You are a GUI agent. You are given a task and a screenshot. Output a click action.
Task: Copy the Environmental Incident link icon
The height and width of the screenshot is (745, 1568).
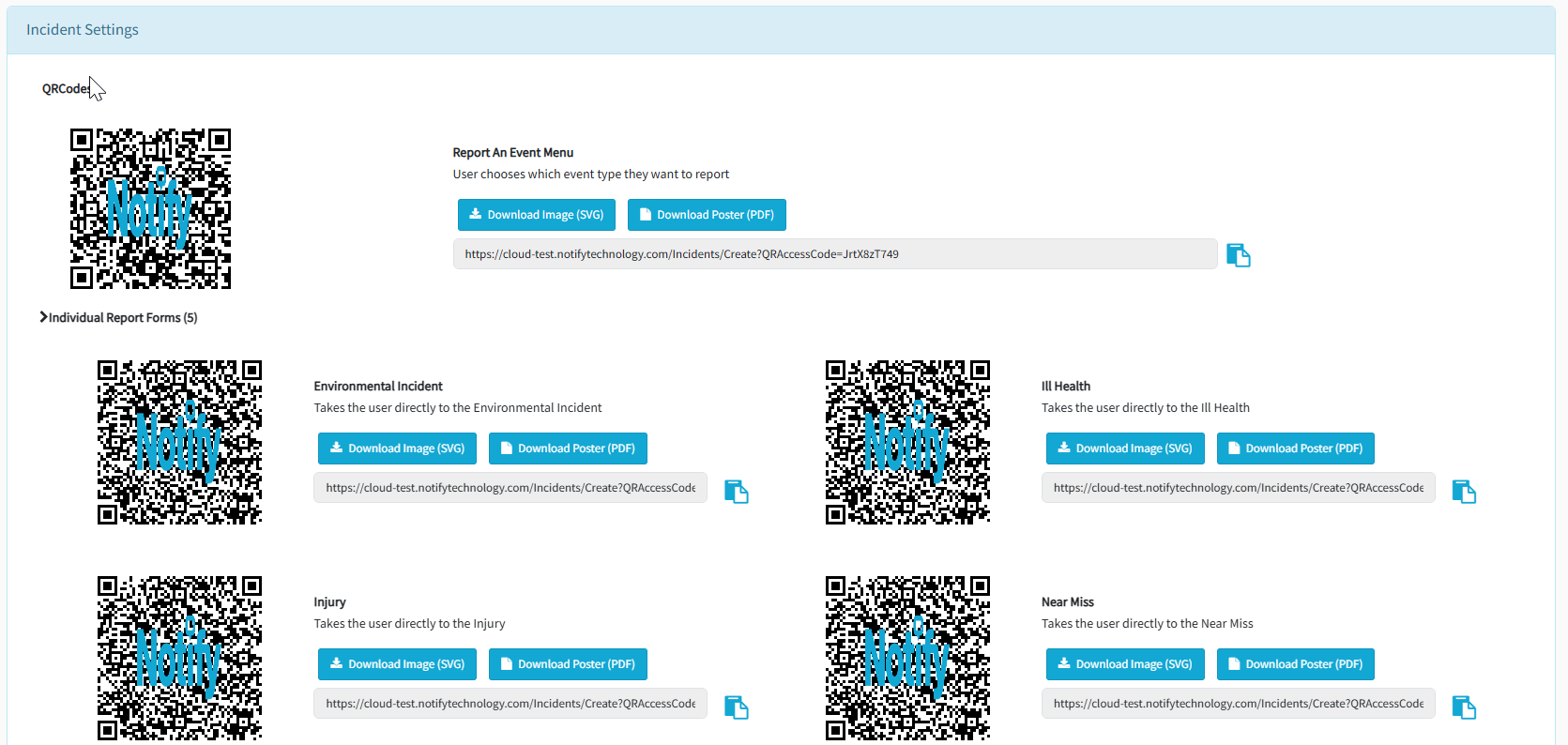click(x=736, y=492)
